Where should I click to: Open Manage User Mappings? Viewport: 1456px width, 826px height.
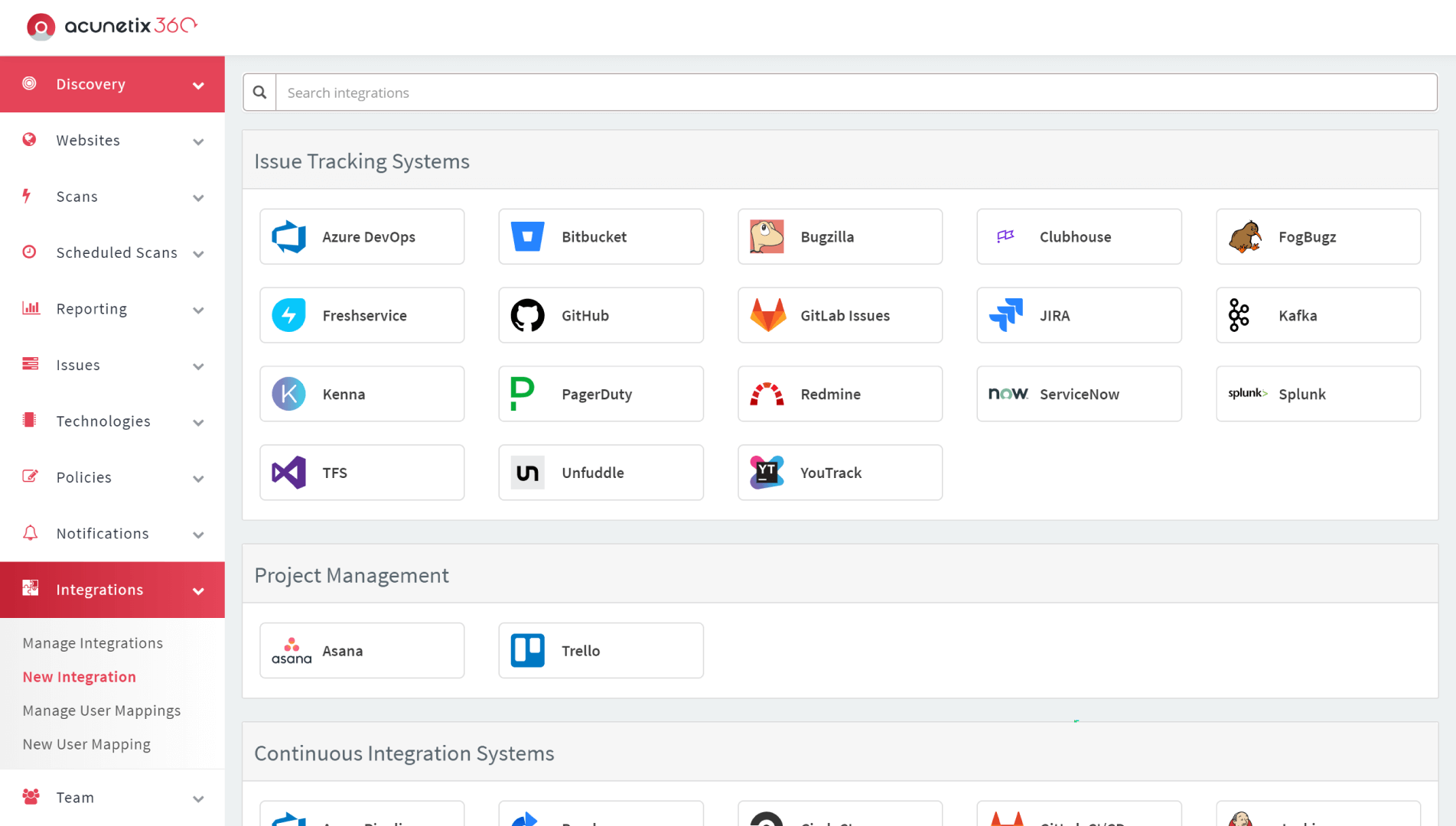(102, 711)
